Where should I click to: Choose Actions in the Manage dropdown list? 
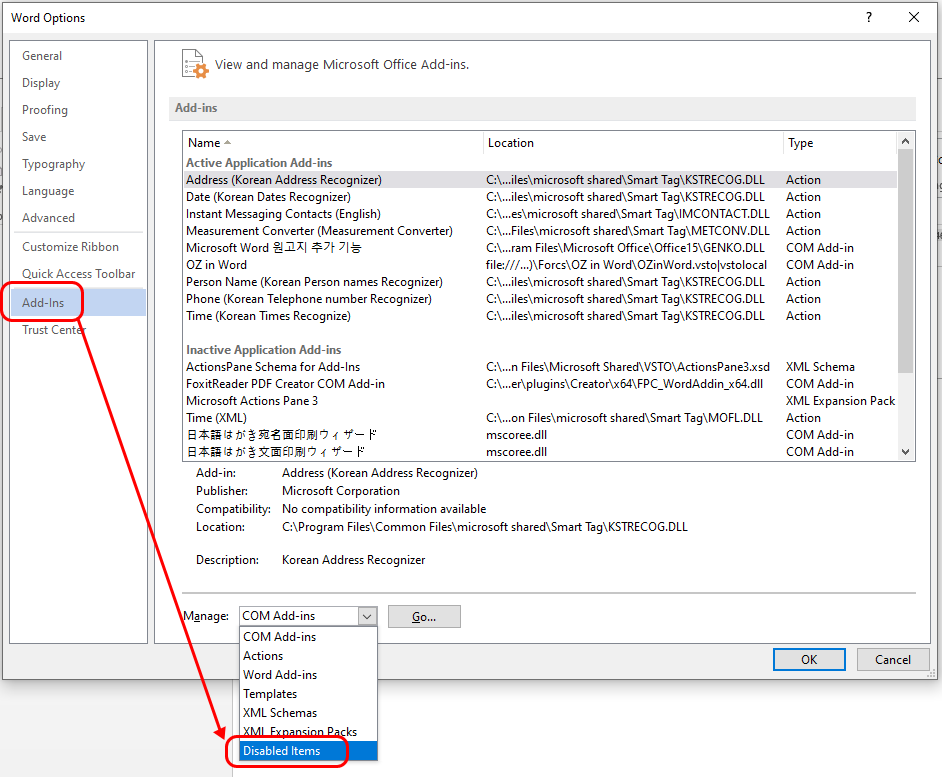[x=308, y=656]
